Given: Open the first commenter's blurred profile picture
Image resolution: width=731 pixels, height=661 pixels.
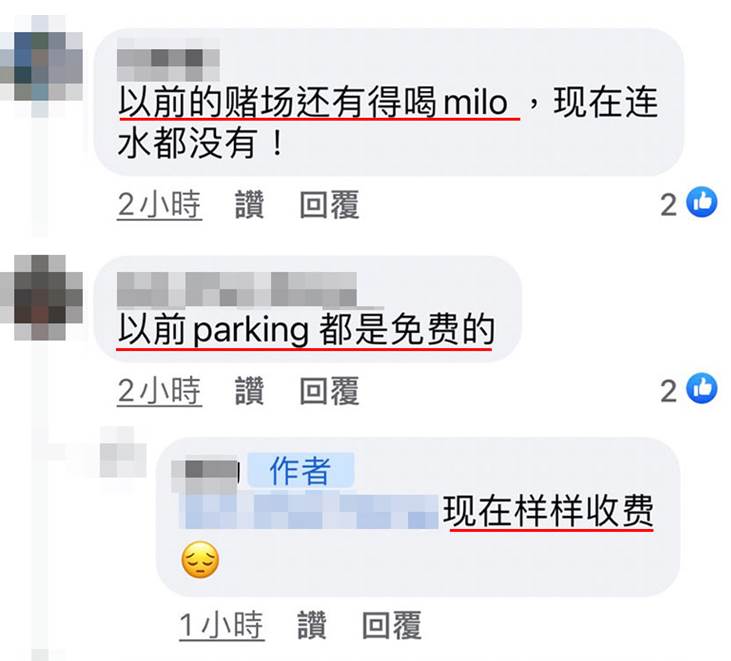Looking at the screenshot, I should click(43, 65).
